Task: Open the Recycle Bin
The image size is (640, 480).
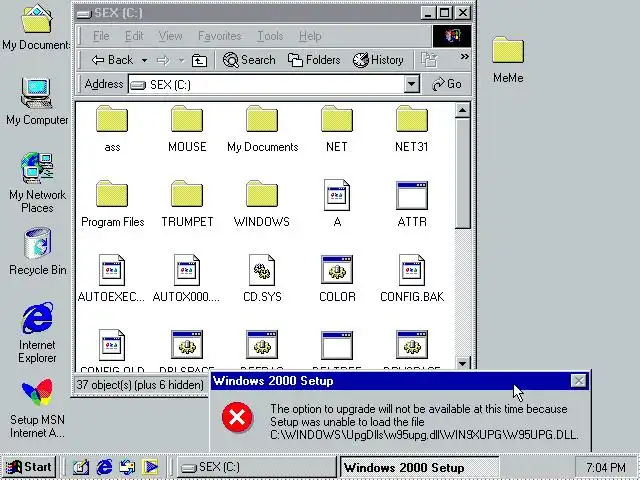Action: (x=37, y=251)
